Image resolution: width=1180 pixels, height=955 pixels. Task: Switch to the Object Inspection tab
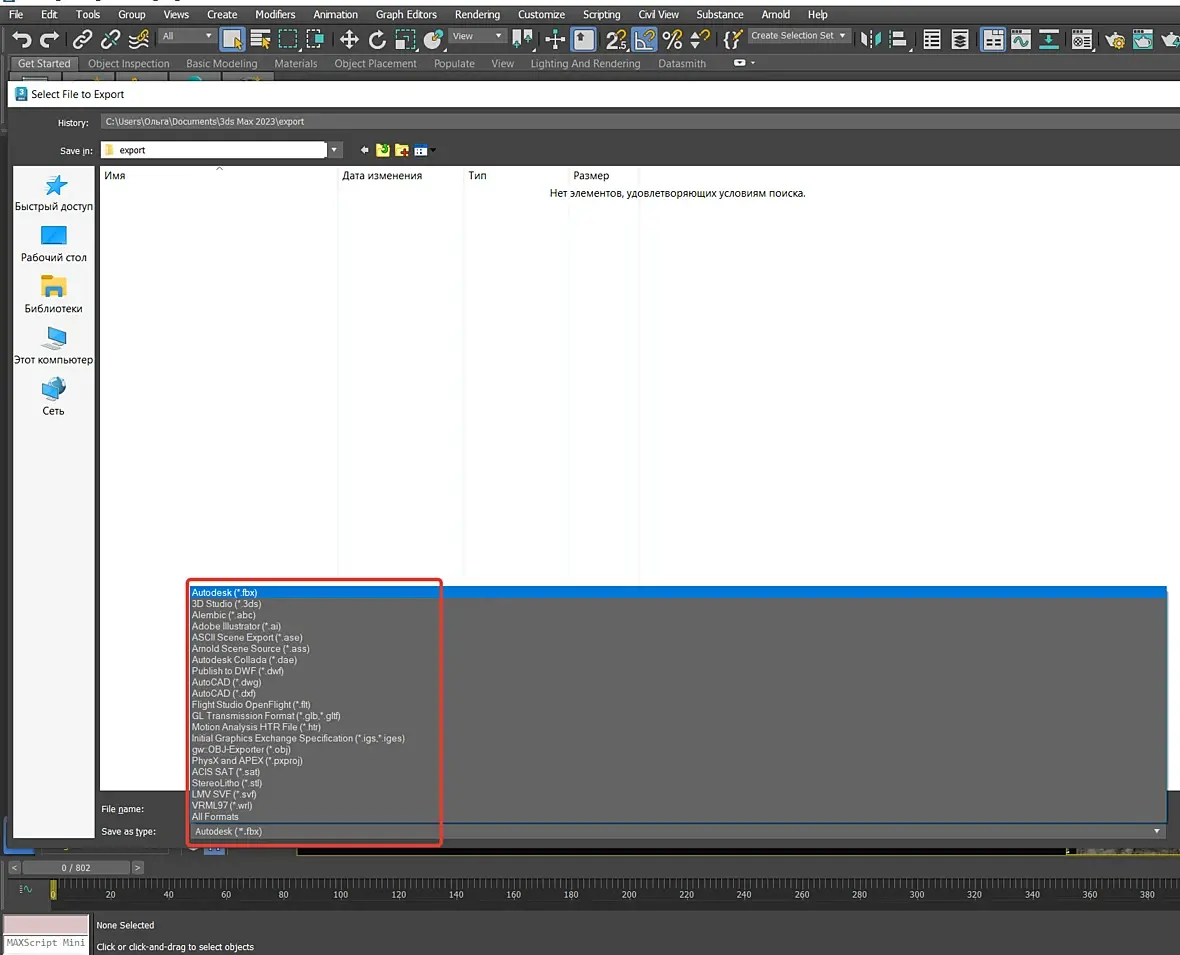(x=128, y=63)
